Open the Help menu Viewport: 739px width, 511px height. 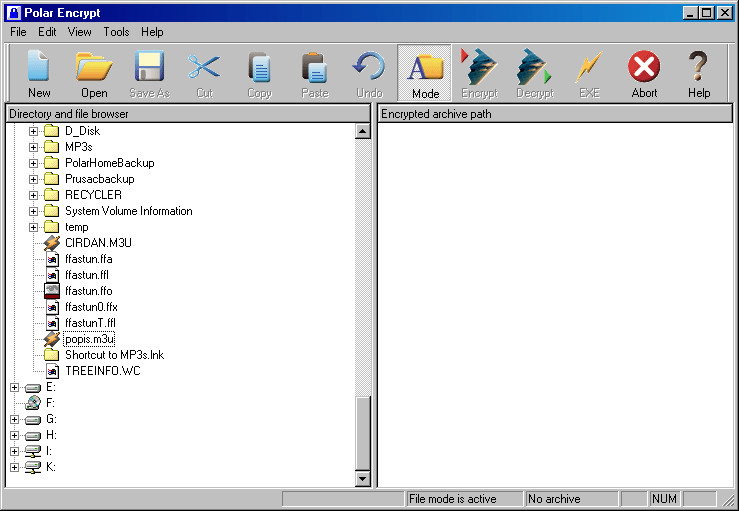click(x=152, y=32)
